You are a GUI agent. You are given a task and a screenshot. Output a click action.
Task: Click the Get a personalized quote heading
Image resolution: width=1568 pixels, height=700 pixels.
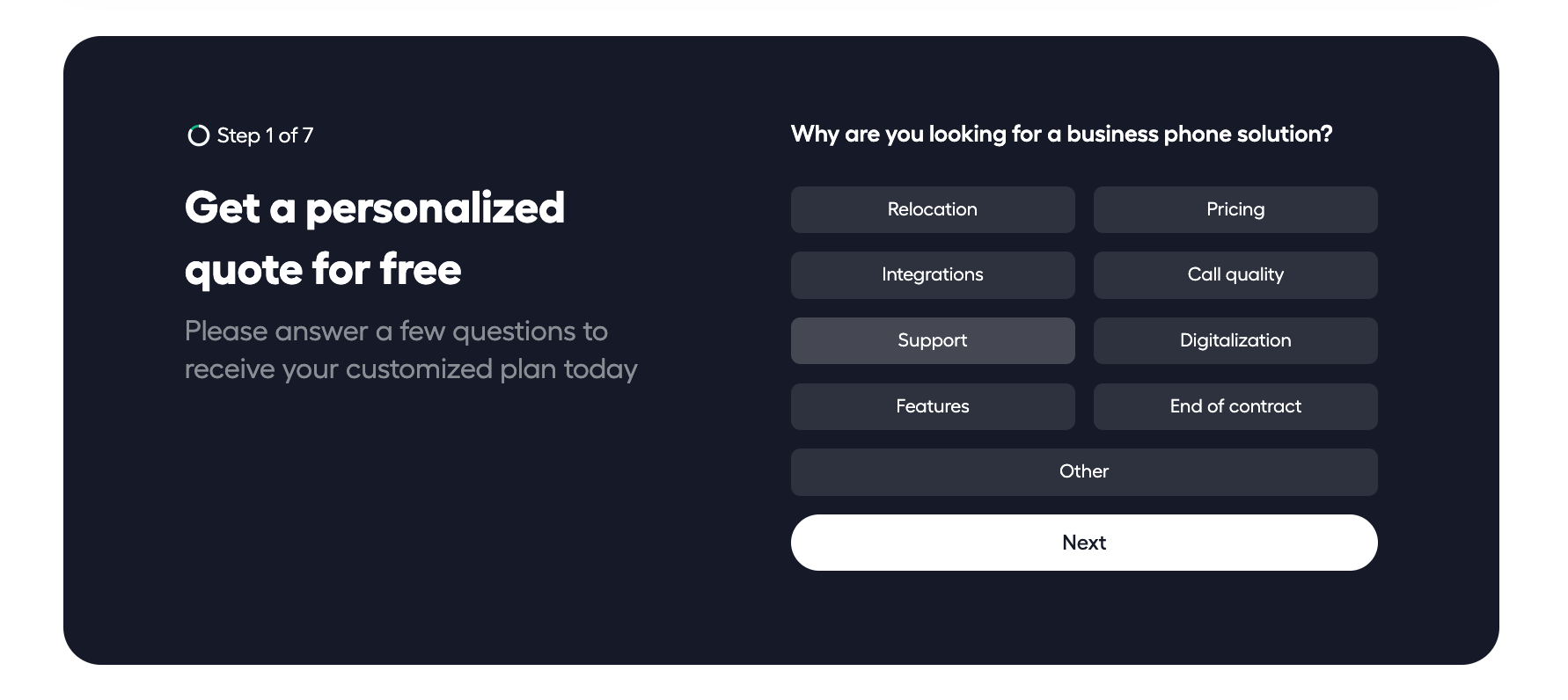[374, 237]
